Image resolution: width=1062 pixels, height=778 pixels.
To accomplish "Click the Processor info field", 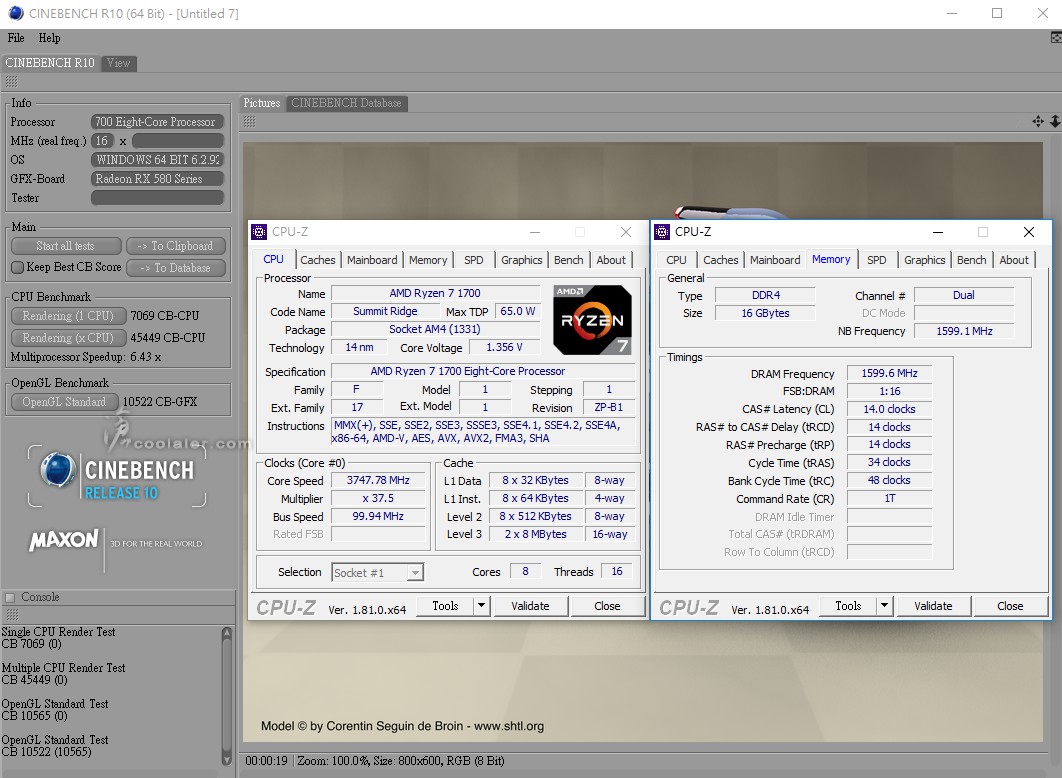I will [157, 122].
